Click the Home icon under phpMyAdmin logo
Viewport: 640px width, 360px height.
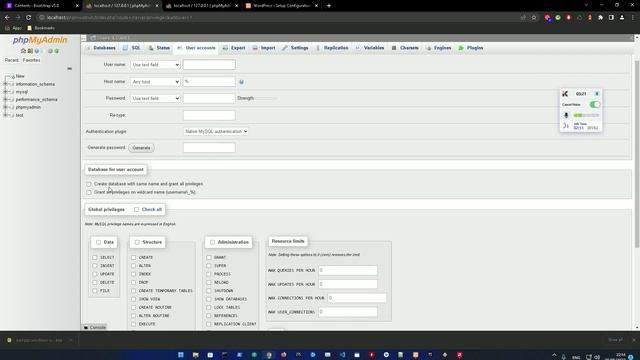tap(23, 51)
